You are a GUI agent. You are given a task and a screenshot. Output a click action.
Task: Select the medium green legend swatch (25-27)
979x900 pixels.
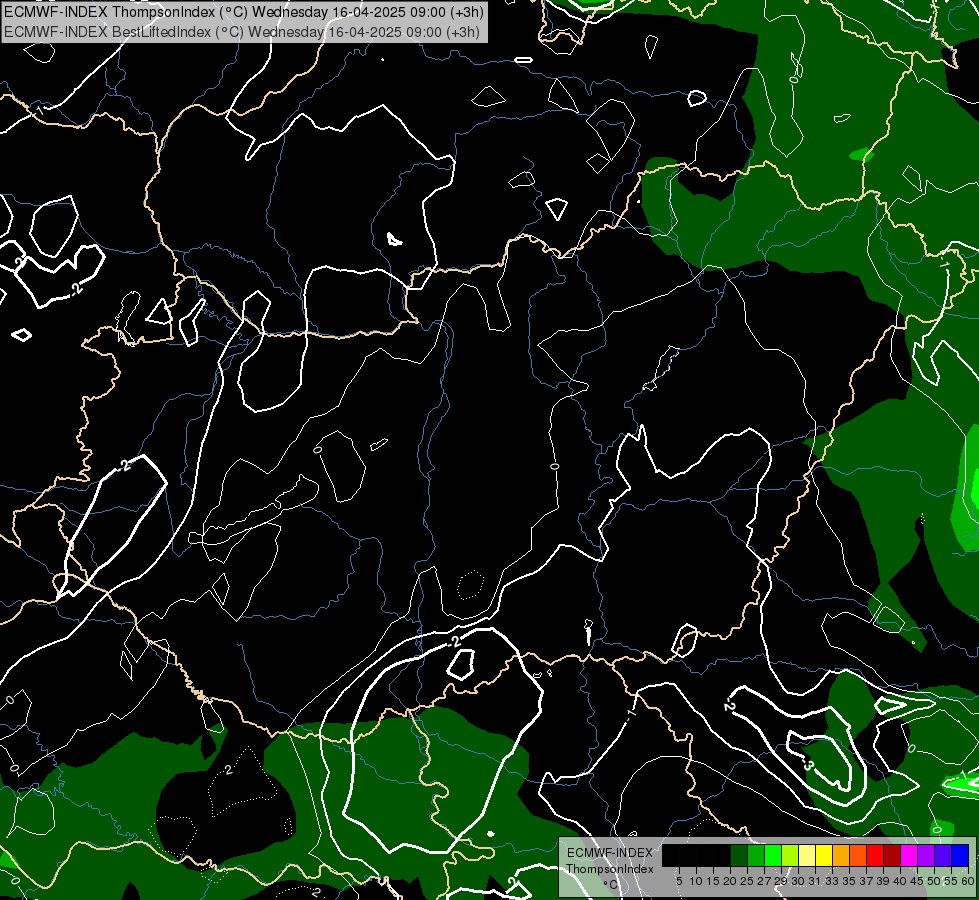click(756, 855)
